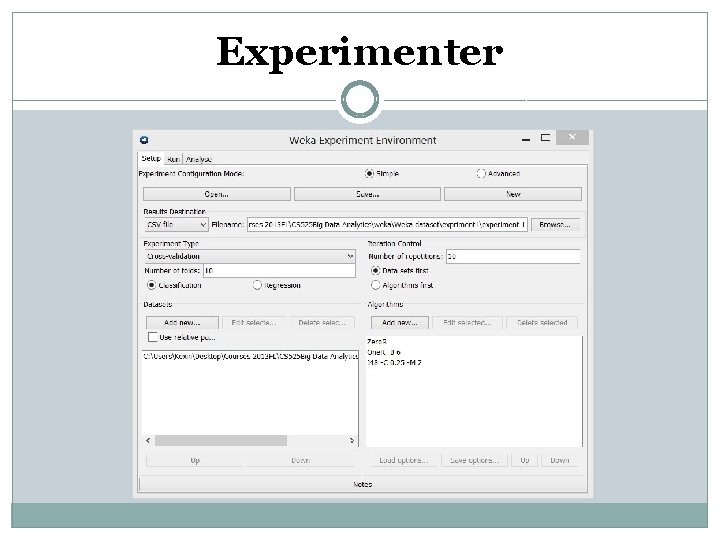The width and height of the screenshot is (720, 540).
Task: Click the Number of folds field
Action: (279, 270)
